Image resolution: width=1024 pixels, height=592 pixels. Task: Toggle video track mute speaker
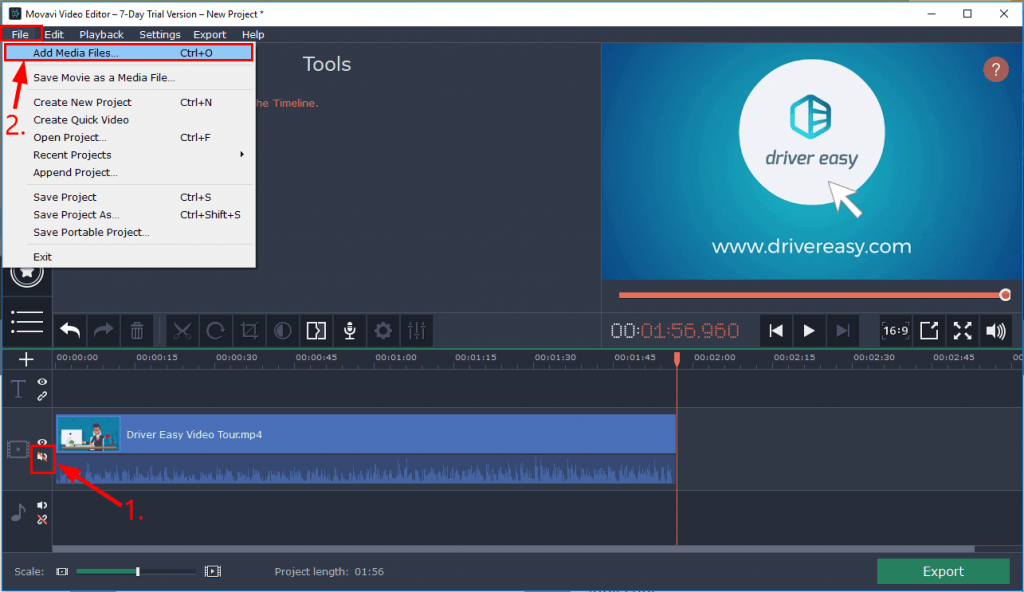tap(42, 457)
